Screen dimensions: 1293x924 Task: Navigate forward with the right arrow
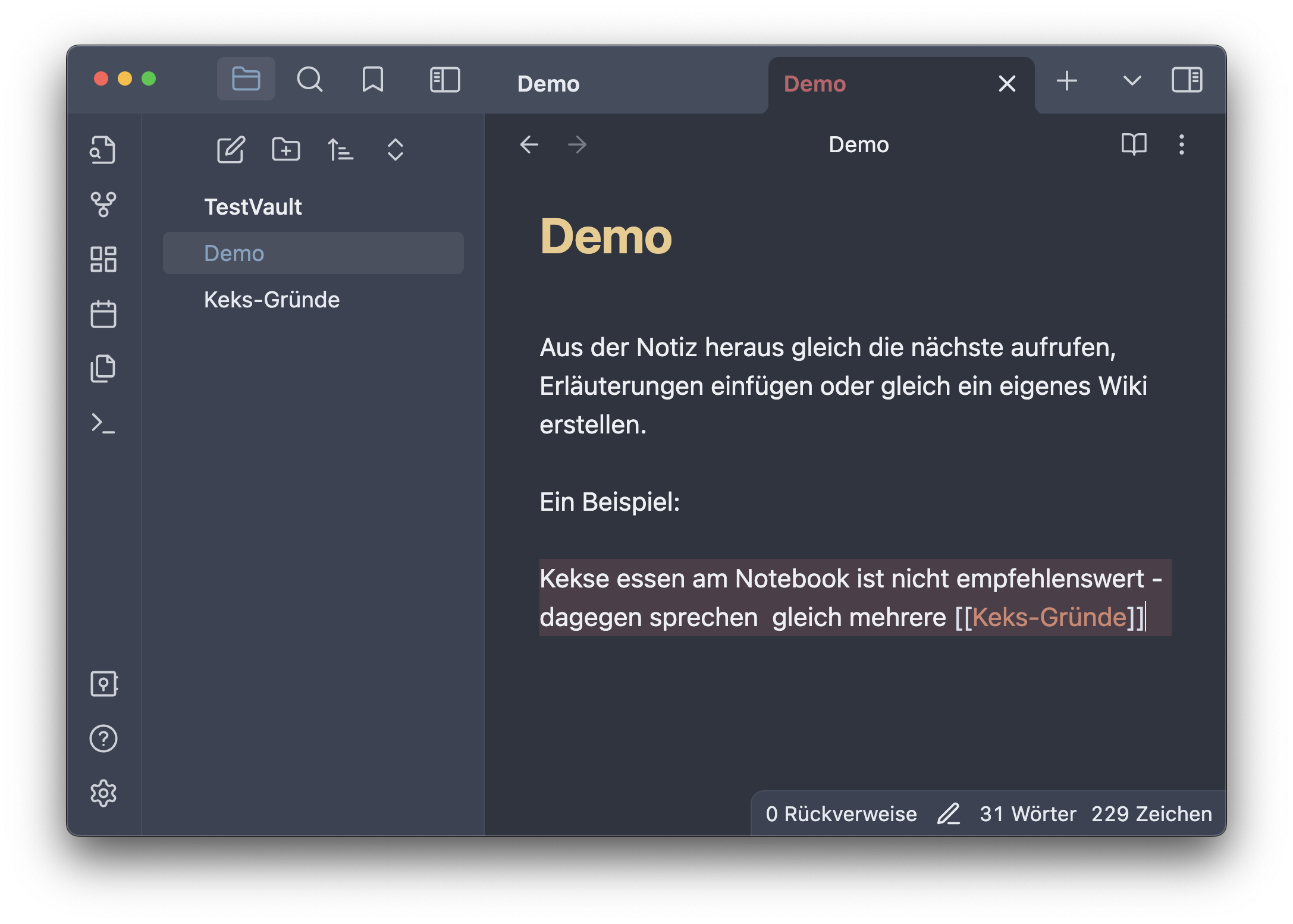point(577,144)
